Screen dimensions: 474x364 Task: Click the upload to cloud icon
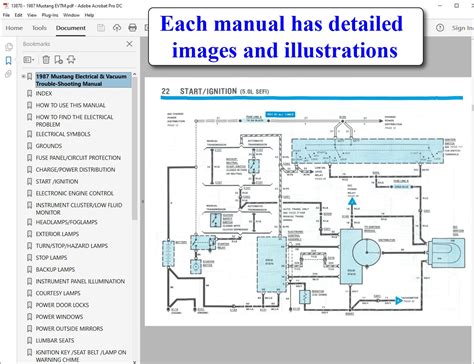point(117,28)
